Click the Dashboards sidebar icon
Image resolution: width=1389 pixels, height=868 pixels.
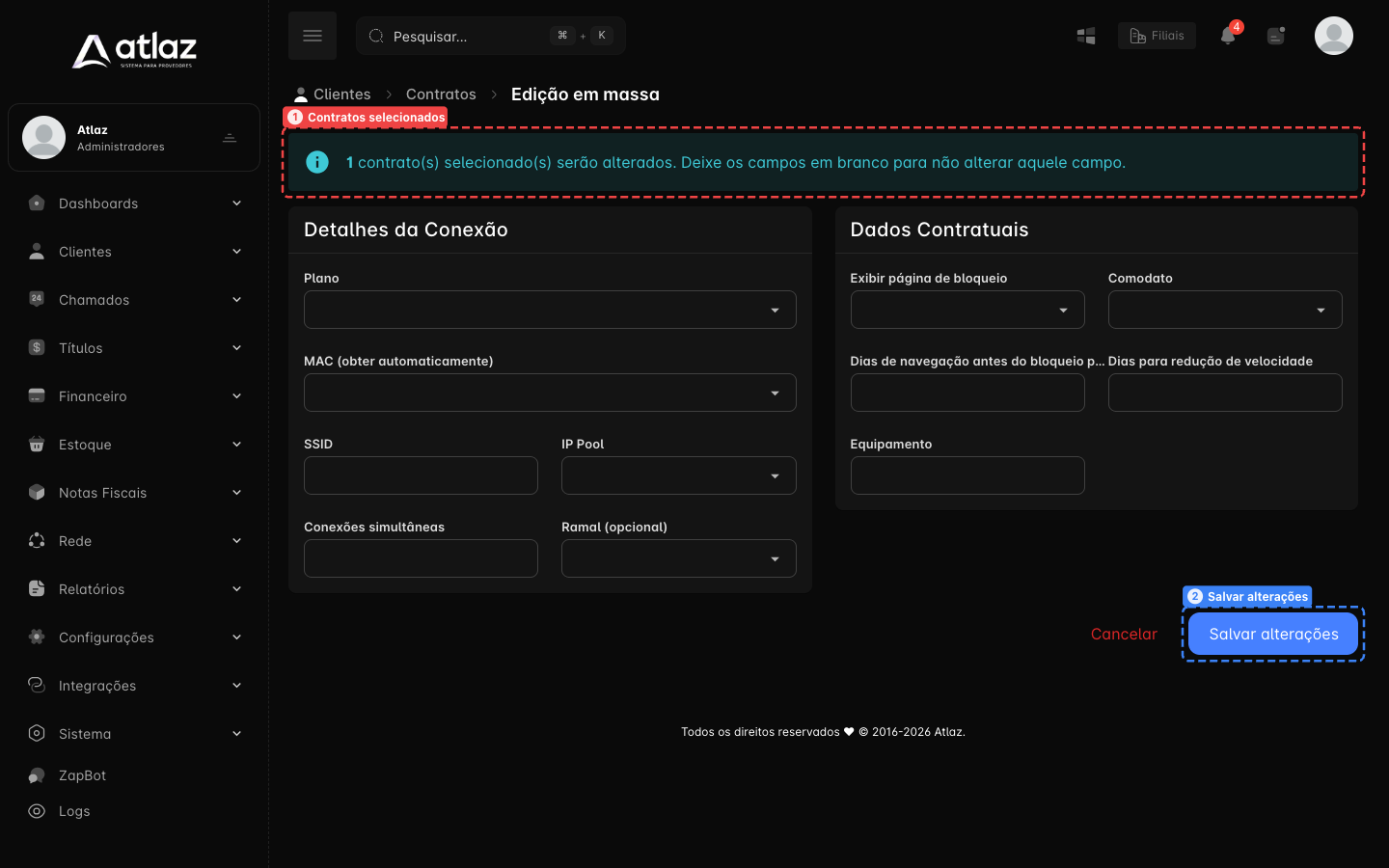pyautogui.click(x=37, y=203)
